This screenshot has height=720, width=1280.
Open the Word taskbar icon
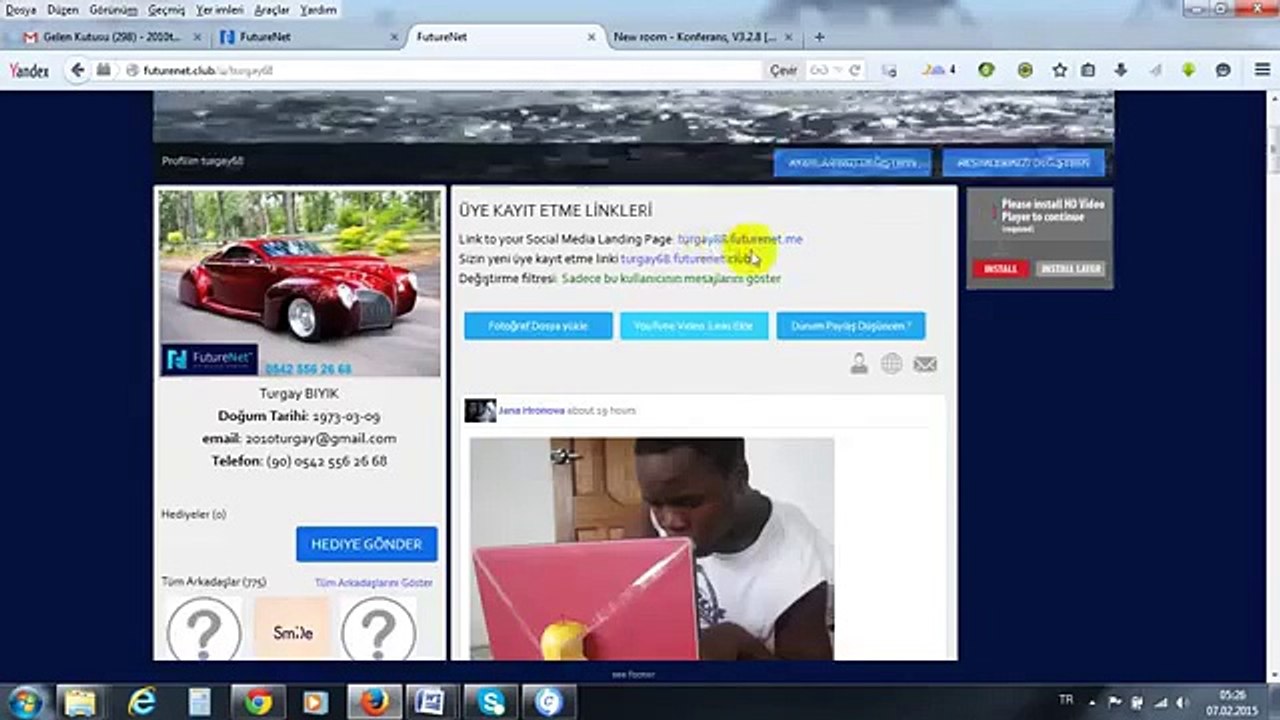coord(430,702)
